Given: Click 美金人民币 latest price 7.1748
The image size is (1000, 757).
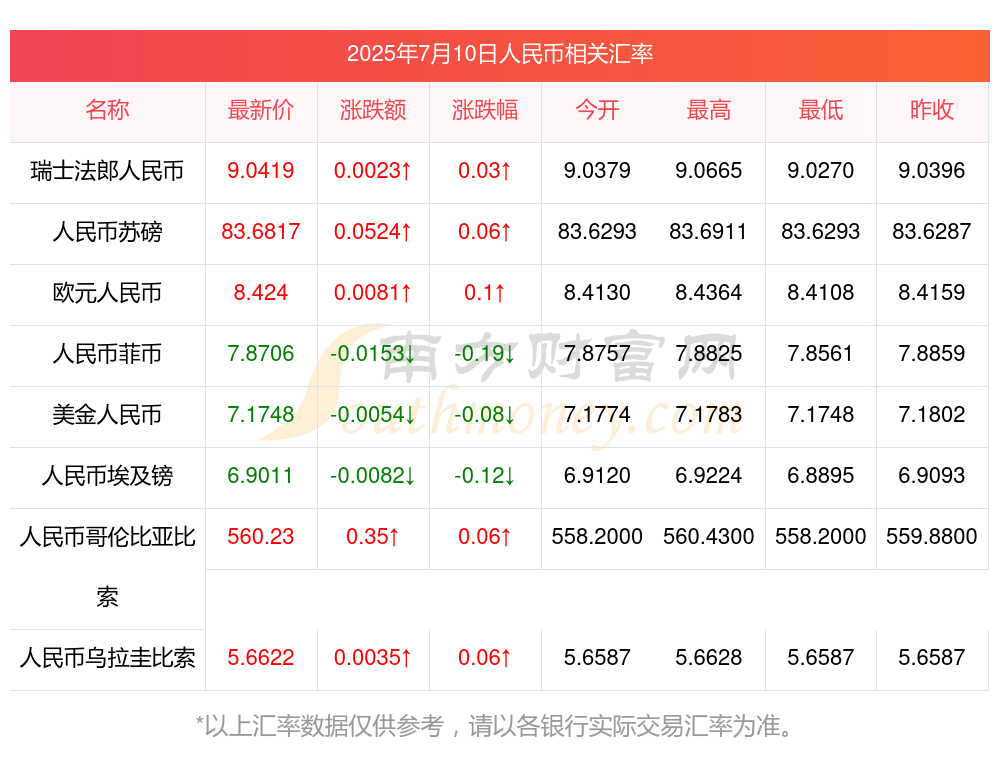Looking at the screenshot, I should click(261, 415).
